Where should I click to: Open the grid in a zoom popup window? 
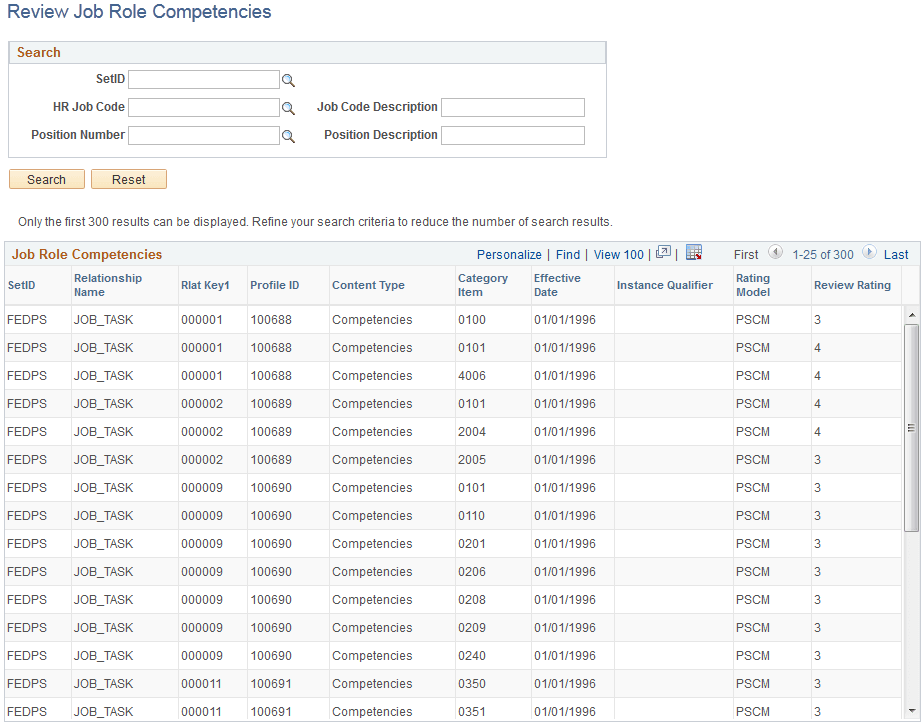pyautogui.click(x=663, y=253)
